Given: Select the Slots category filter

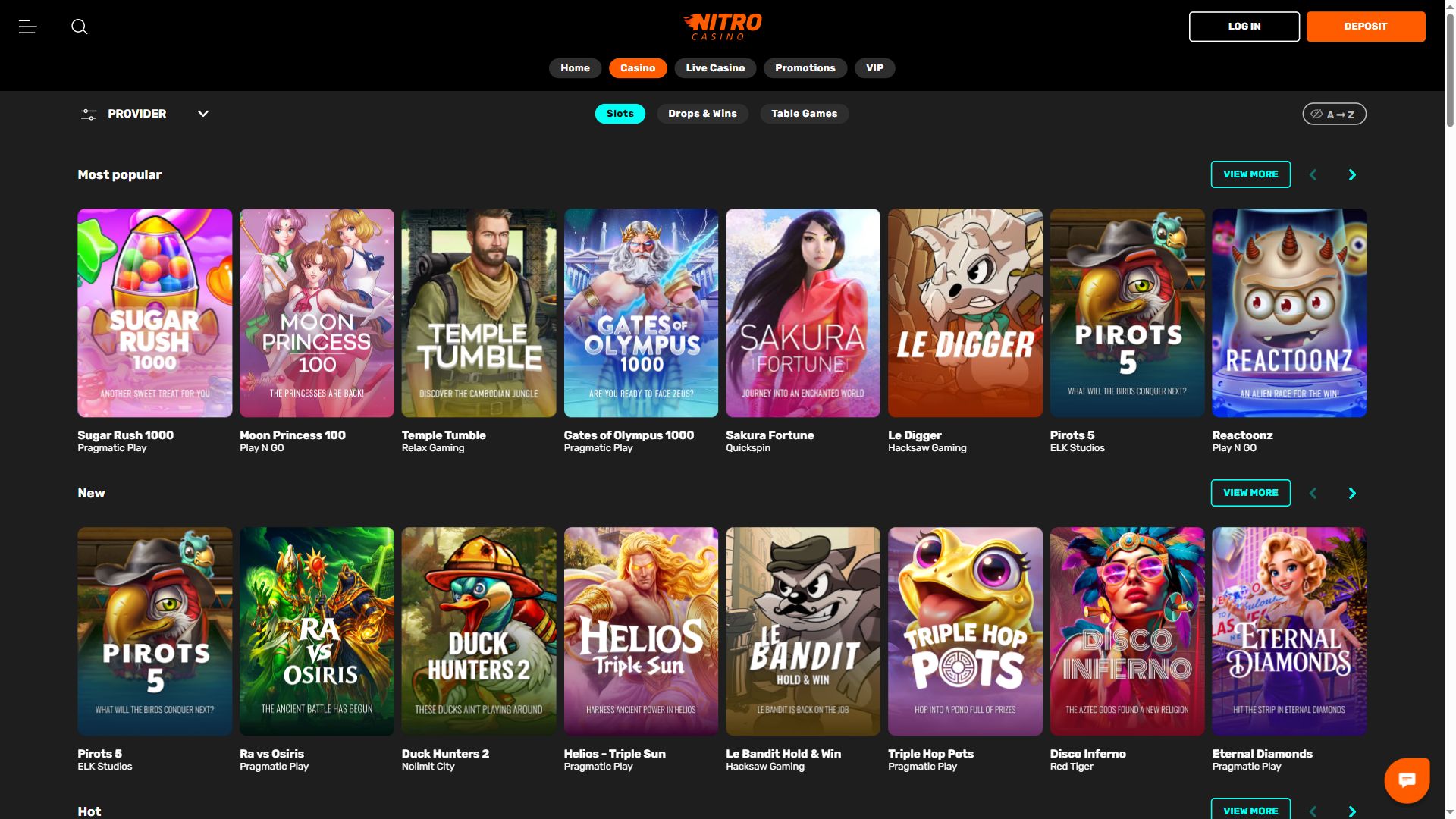Looking at the screenshot, I should tap(620, 114).
